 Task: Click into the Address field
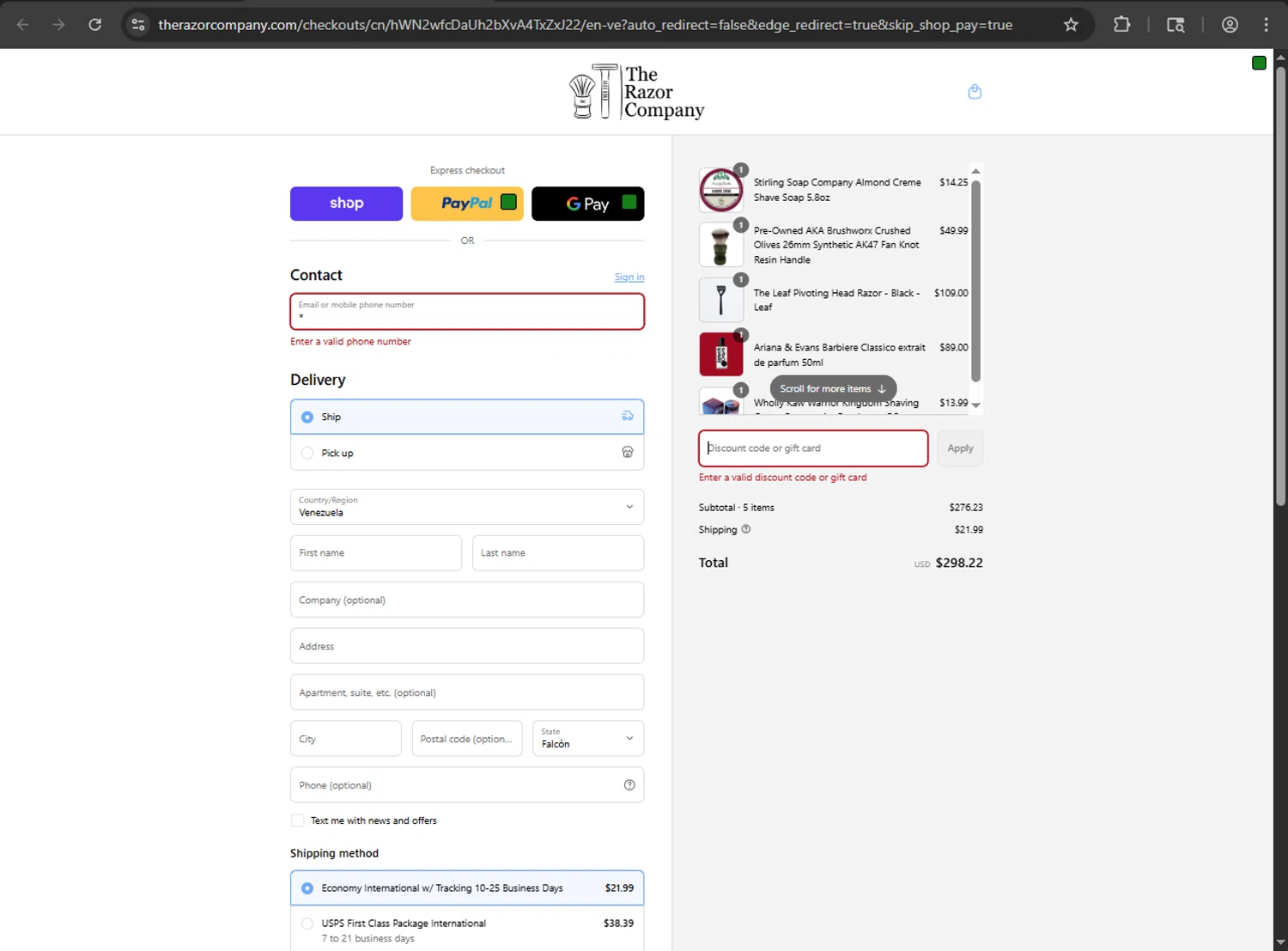[467, 646]
